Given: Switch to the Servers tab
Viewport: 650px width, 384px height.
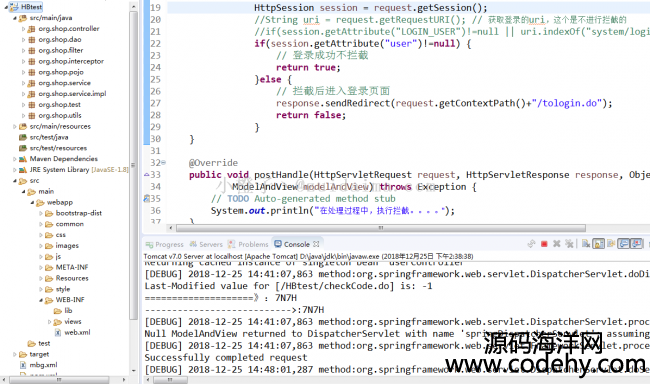Looking at the screenshot, I should coord(206,244).
